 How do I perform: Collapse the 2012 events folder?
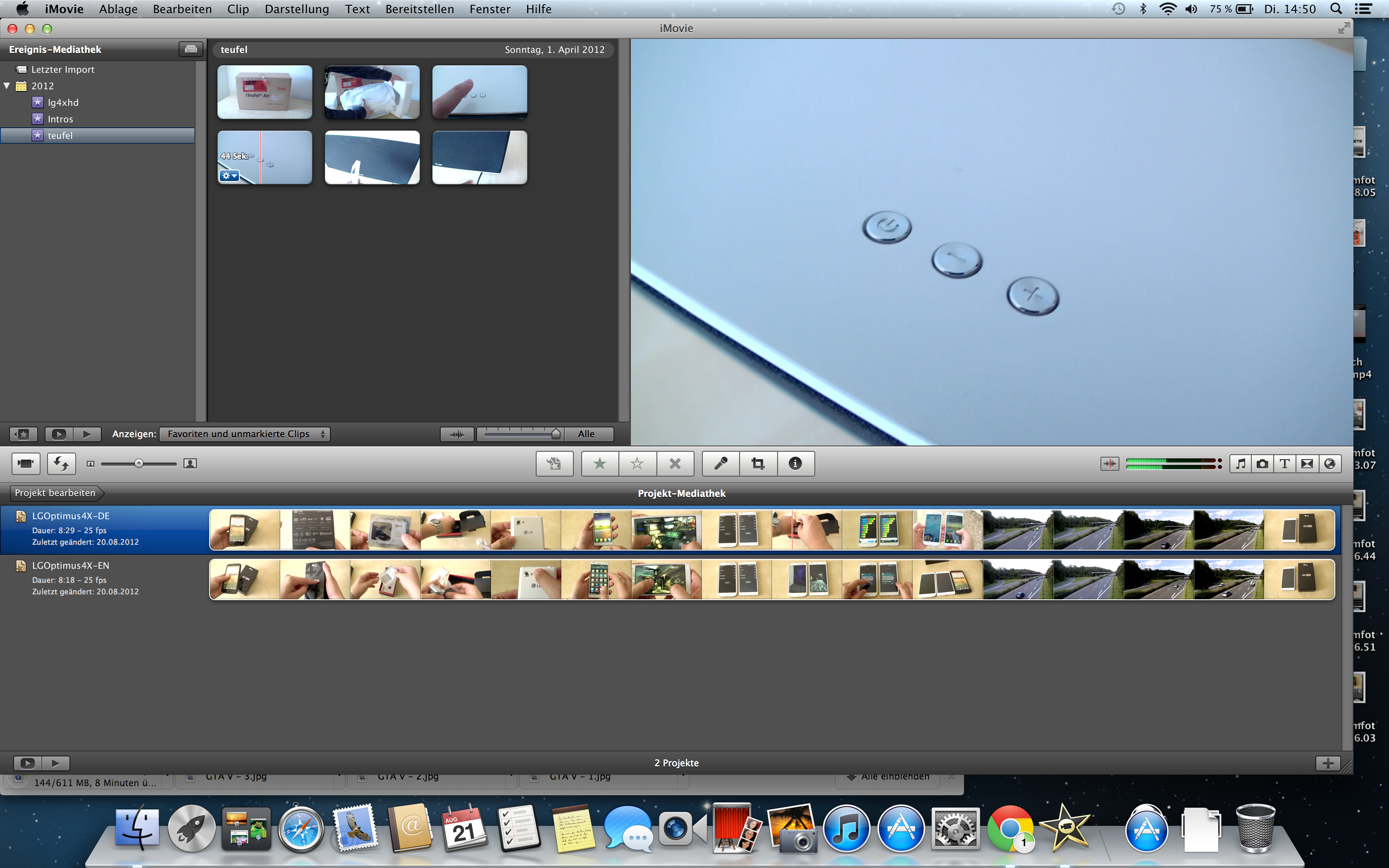7,86
